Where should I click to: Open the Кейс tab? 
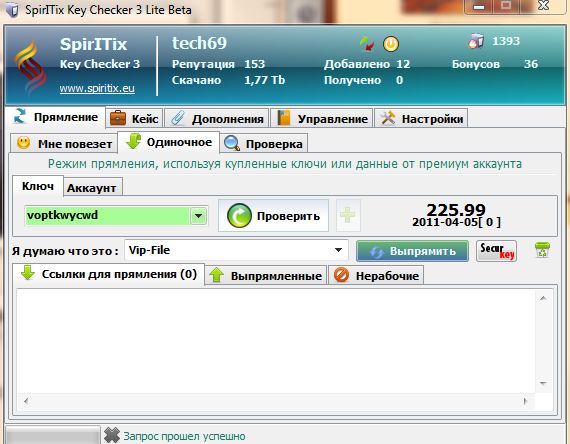point(134,119)
